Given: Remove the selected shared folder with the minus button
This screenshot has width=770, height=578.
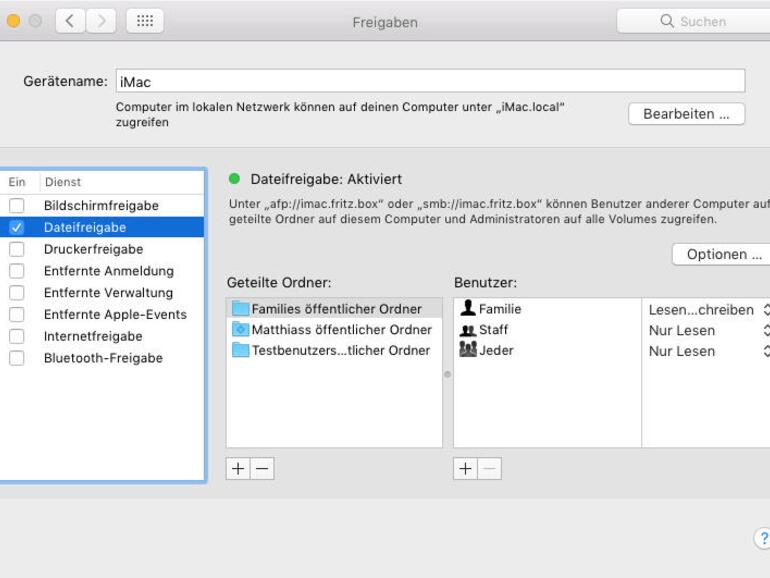Looking at the screenshot, I should click(262, 468).
